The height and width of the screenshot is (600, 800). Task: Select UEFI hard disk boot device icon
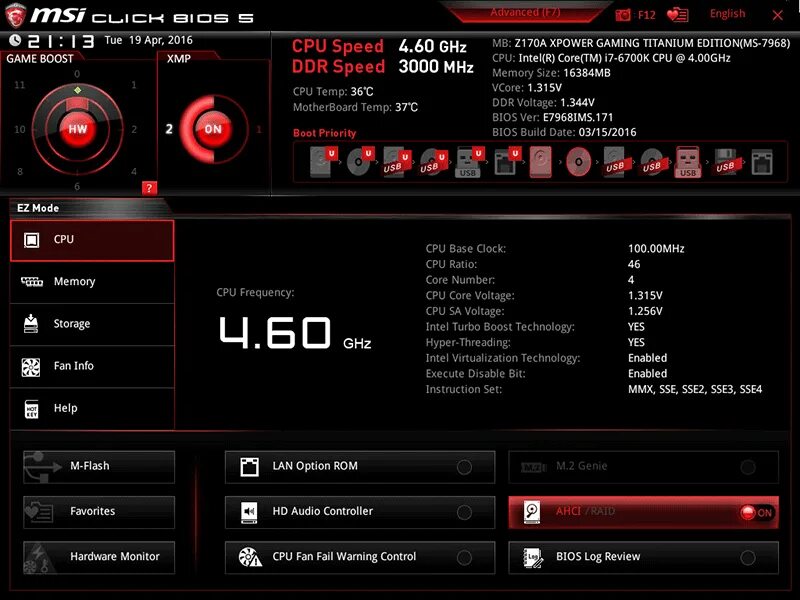323,162
